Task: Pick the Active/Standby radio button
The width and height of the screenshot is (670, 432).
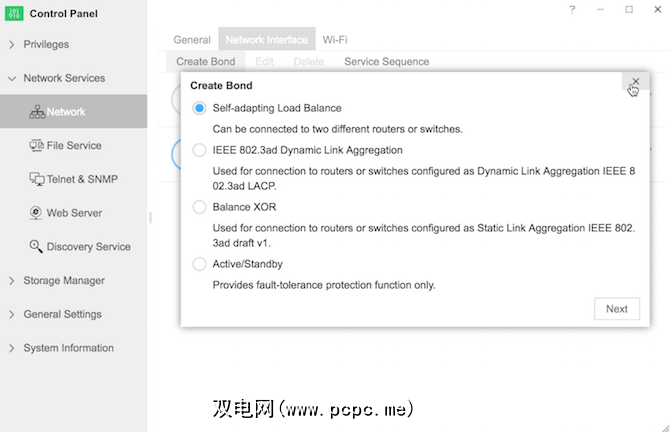Action: point(200,264)
